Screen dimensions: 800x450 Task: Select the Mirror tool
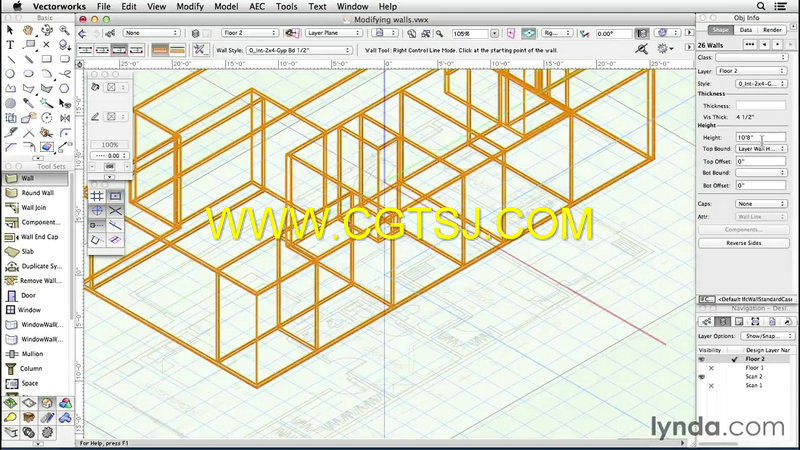pos(64,118)
